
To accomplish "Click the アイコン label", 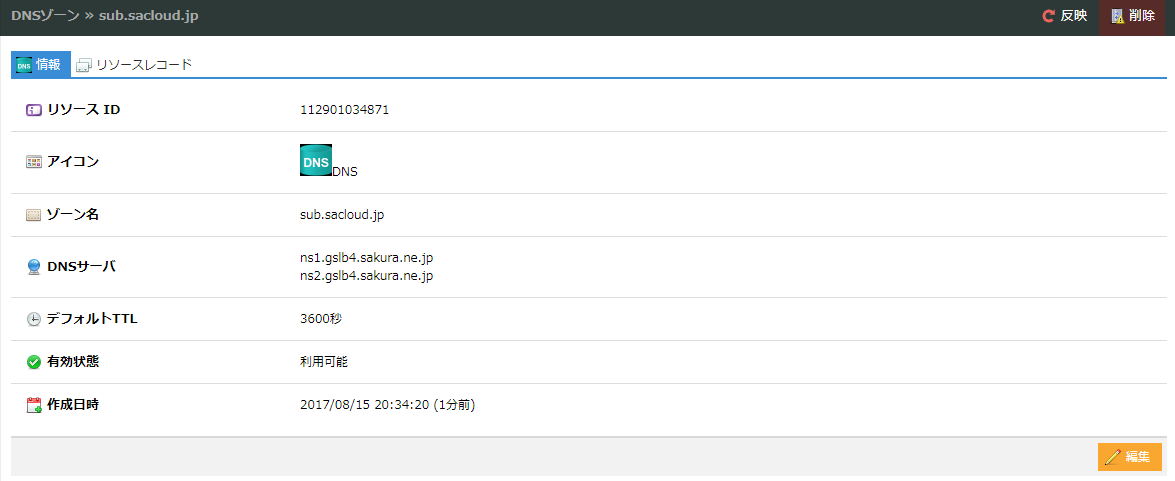I will (x=73, y=161).
